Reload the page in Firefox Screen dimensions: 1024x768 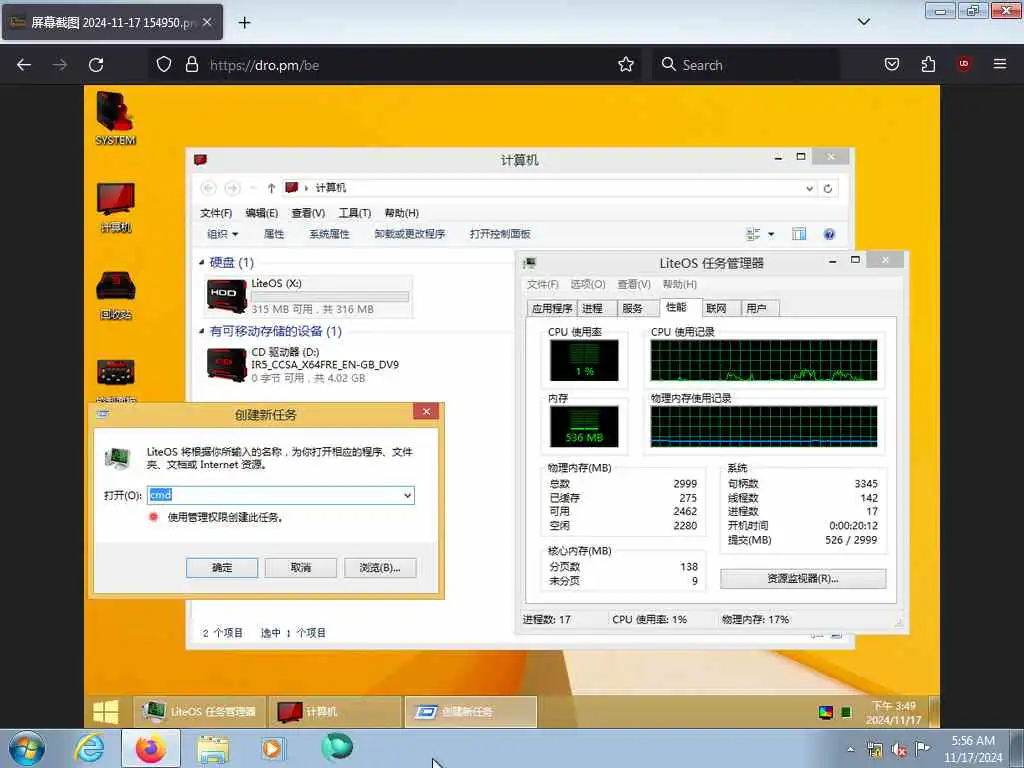click(96, 65)
